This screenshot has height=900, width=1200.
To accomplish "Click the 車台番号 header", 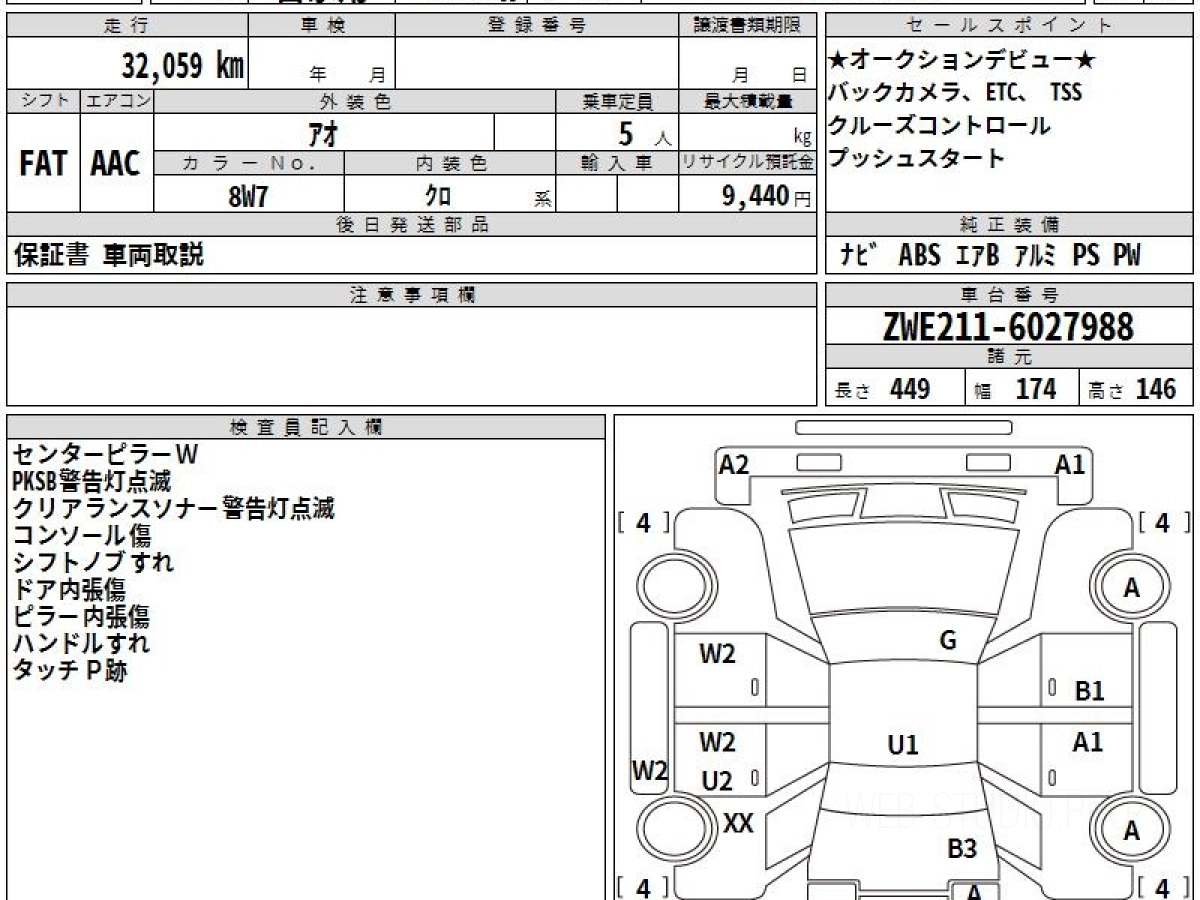I will coord(1010,295).
